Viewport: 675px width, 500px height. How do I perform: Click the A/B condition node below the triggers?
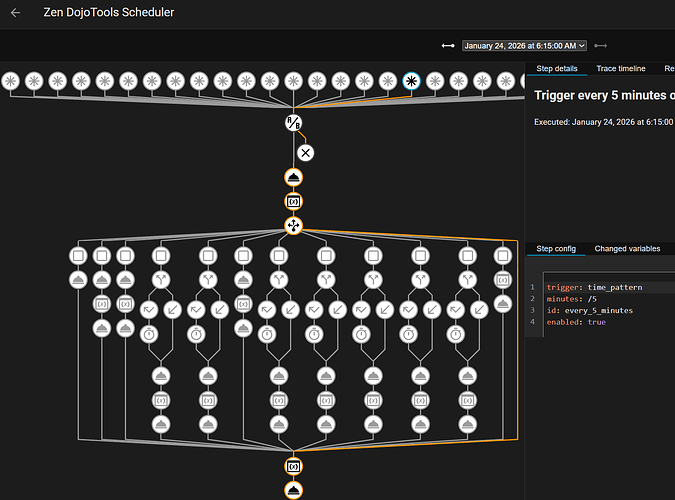click(x=294, y=124)
